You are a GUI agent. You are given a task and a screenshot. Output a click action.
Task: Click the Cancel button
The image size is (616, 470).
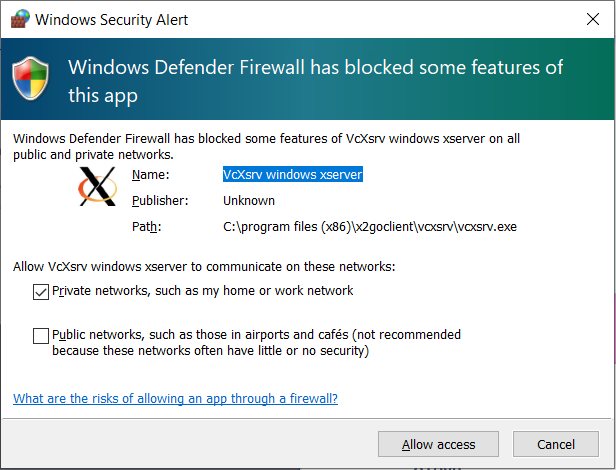tap(556, 444)
